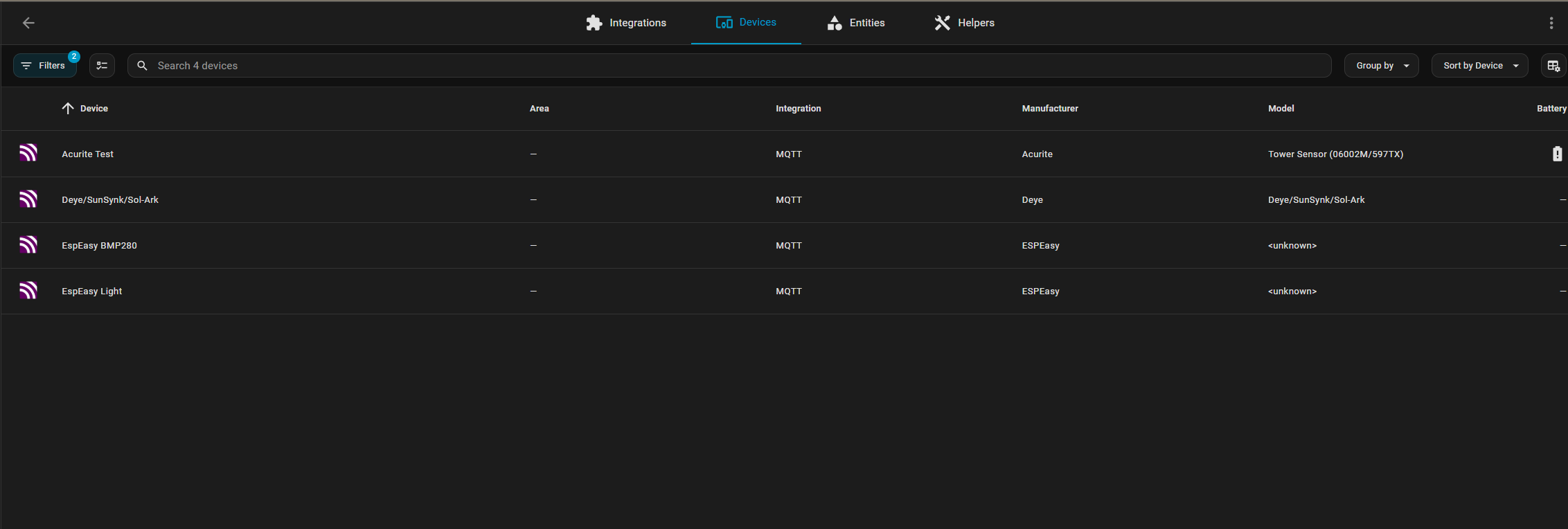Viewport: 1568px width, 529px height.
Task: Click the Search 4 devices field
Action: [727, 66]
